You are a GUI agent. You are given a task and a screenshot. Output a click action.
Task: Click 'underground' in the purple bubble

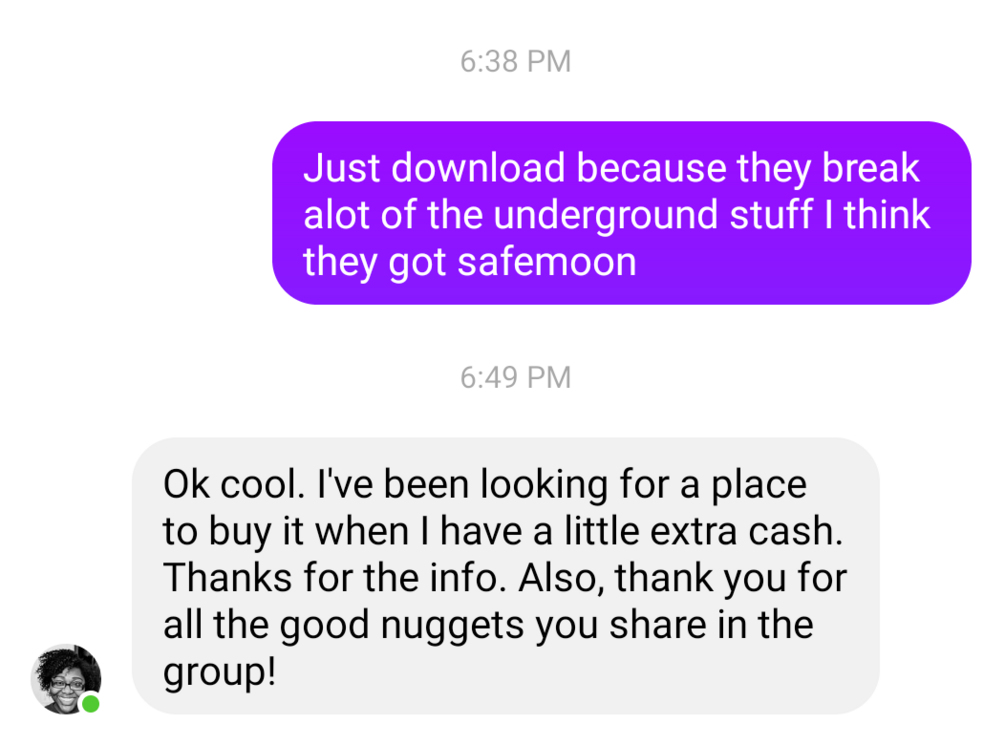[x=606, y=216]
